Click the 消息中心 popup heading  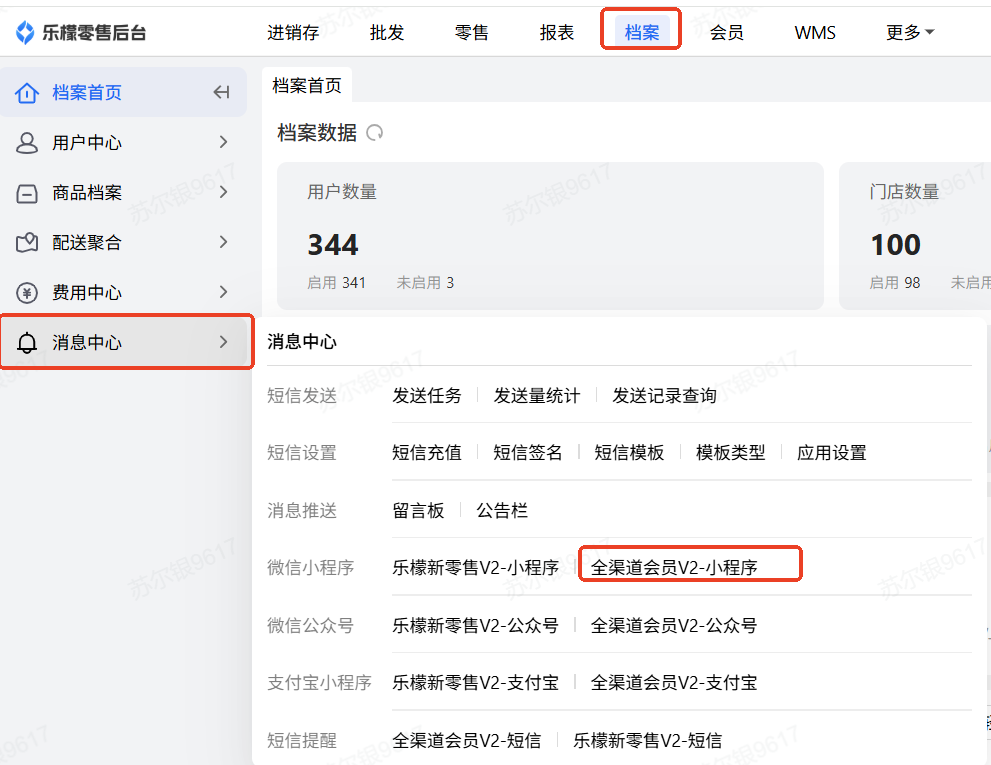click(x=301, y=342)
